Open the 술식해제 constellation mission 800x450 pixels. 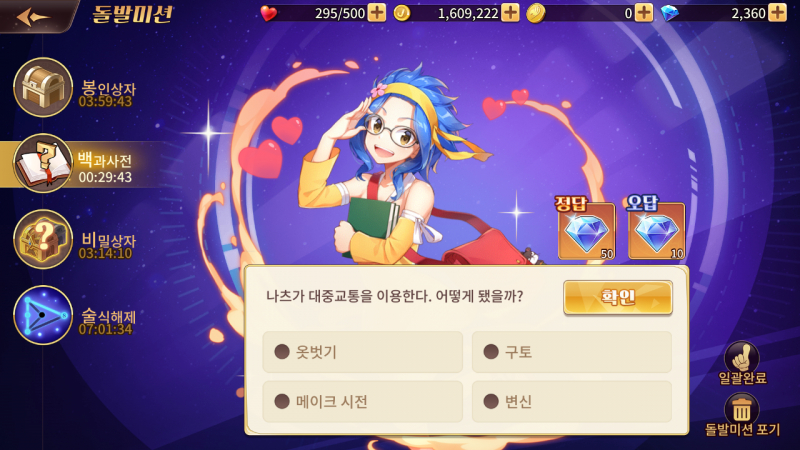click(x=43, y=315)
